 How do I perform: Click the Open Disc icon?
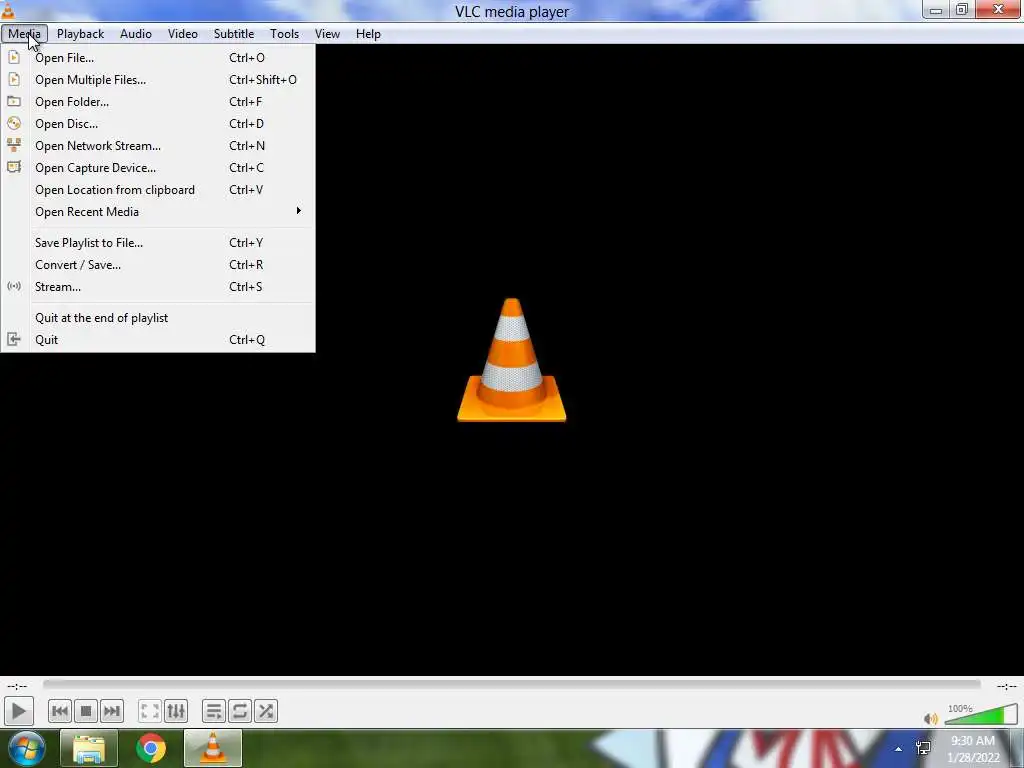[x=14, y=123]
